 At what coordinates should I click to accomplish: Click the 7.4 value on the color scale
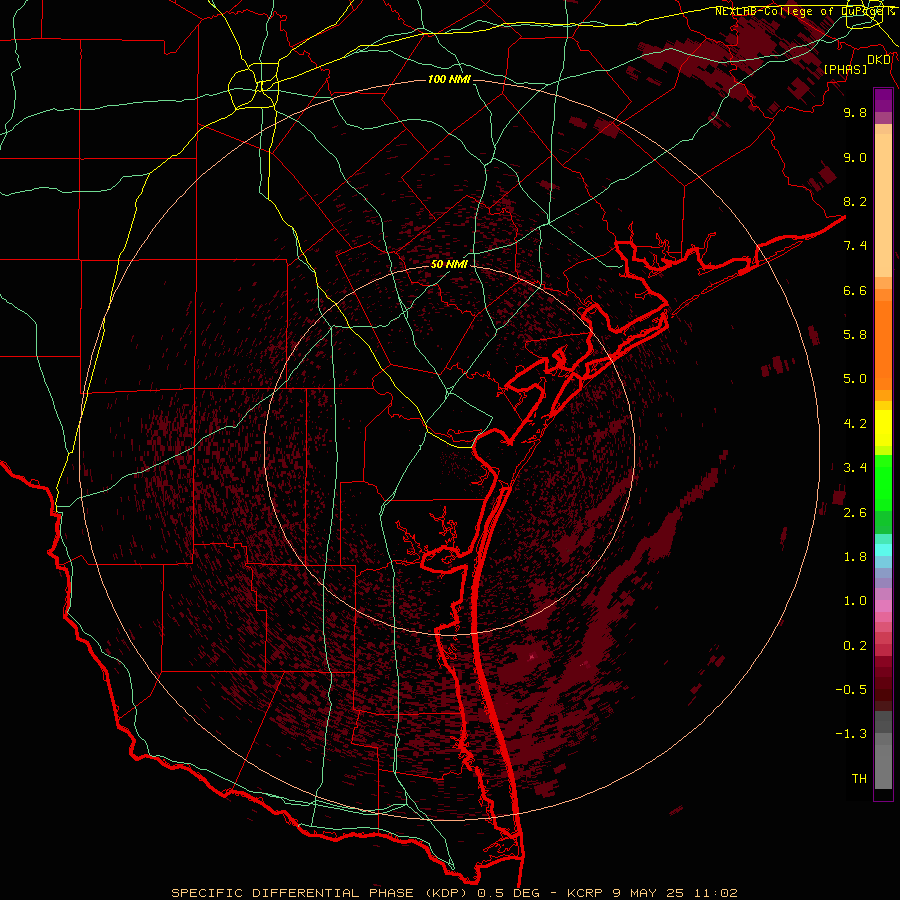click(x=855, y=246)
